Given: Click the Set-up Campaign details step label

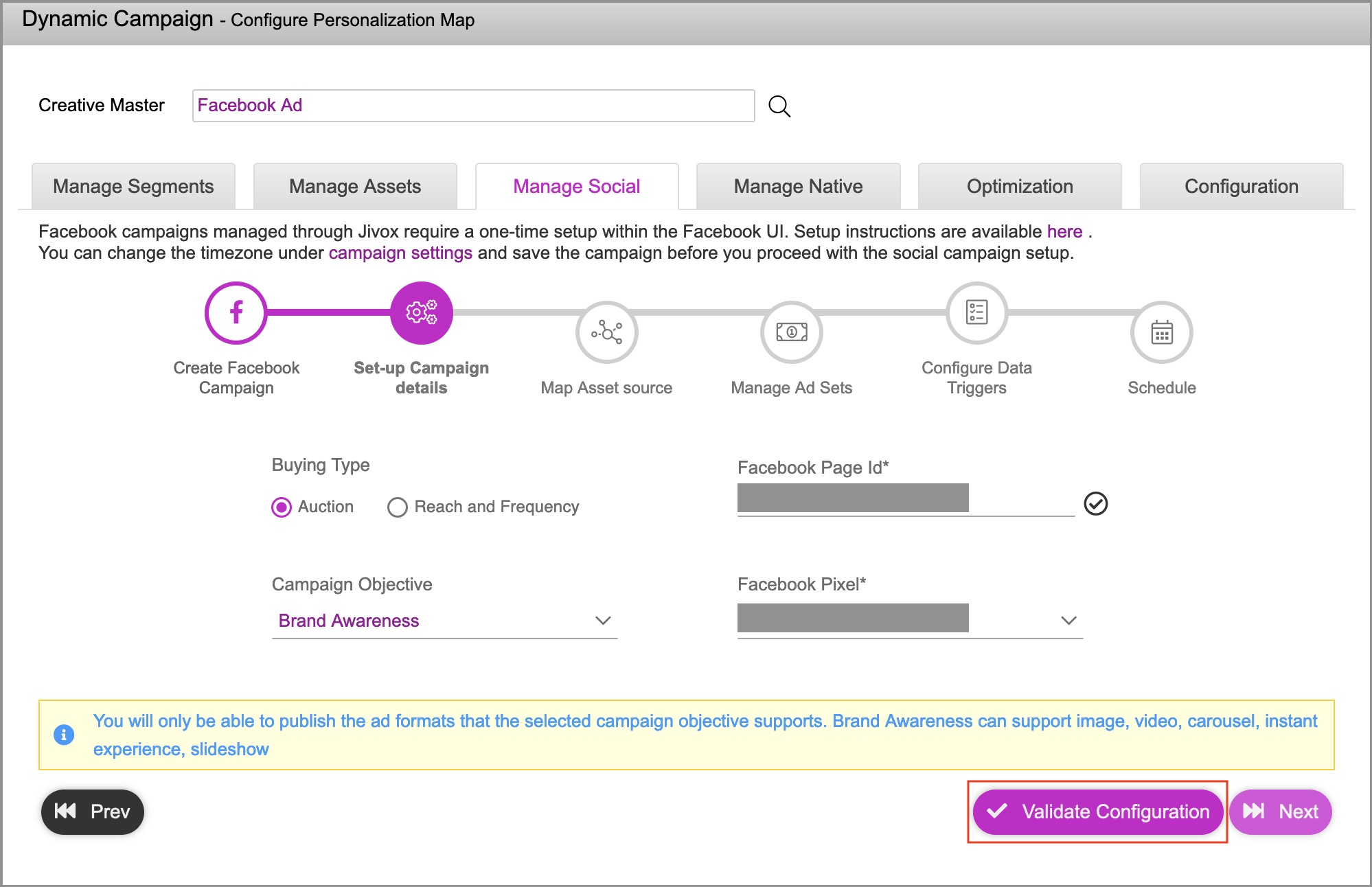Looking at the screenshot, I should (422, 378).
